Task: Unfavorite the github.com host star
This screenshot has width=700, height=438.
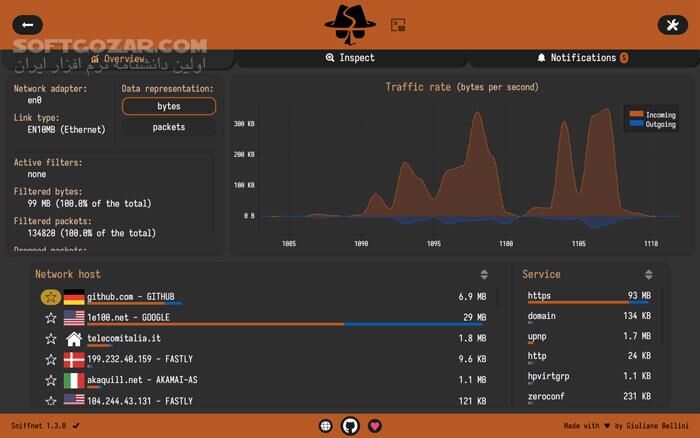Action: point(50,297)
